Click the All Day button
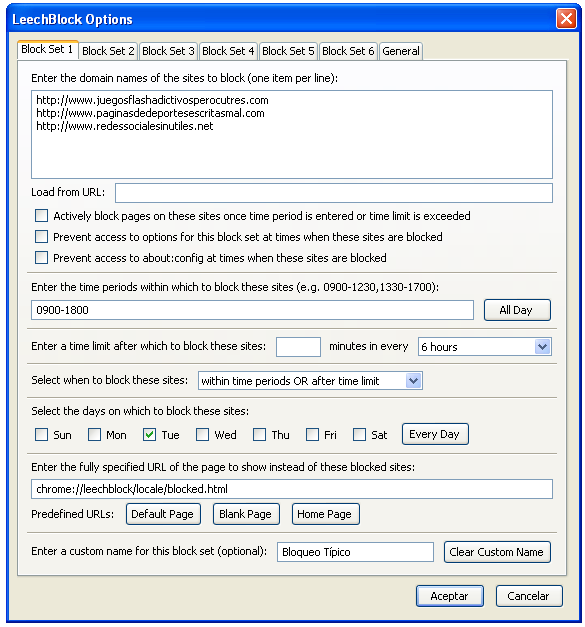 517,310
